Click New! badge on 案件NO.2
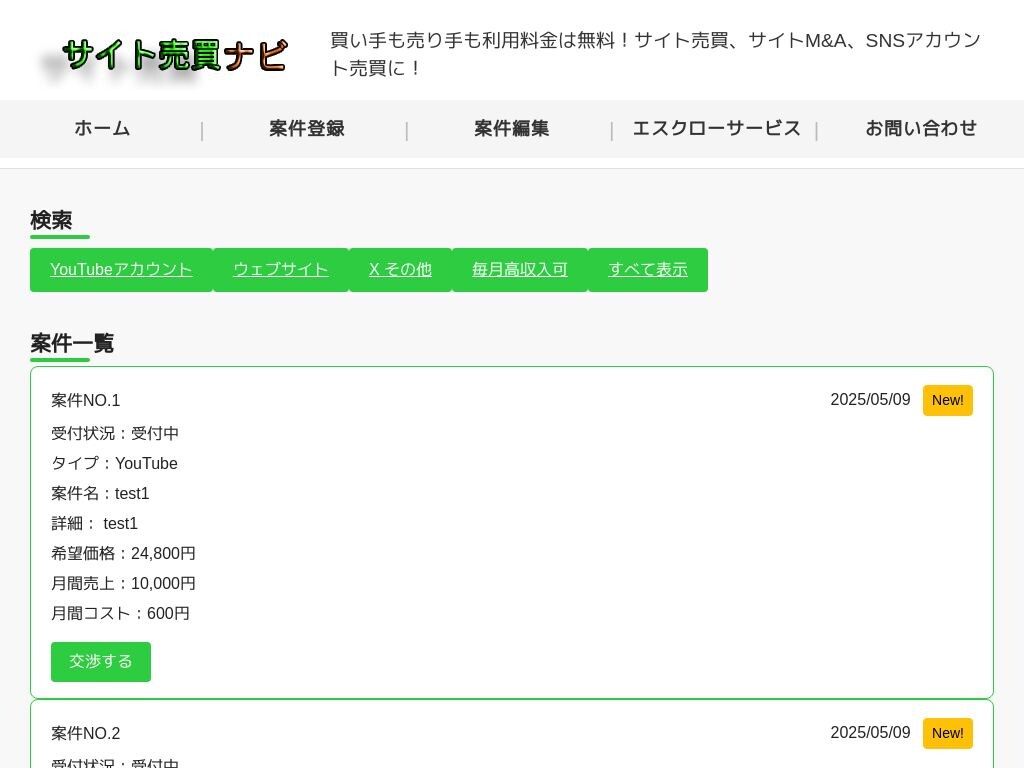The height and width of the screenshot is (768, 1024). coord(948,733)
